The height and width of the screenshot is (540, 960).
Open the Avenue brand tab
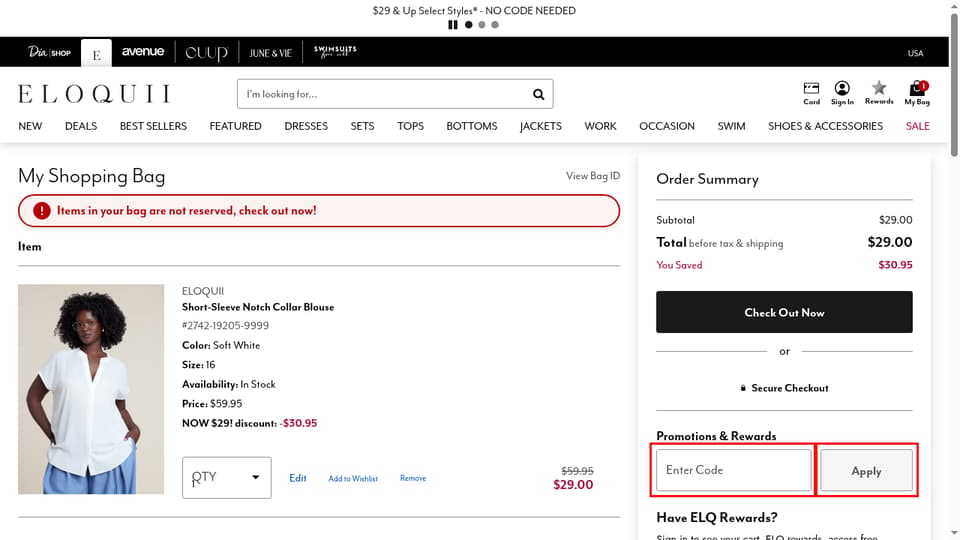(x=143, y=51)
